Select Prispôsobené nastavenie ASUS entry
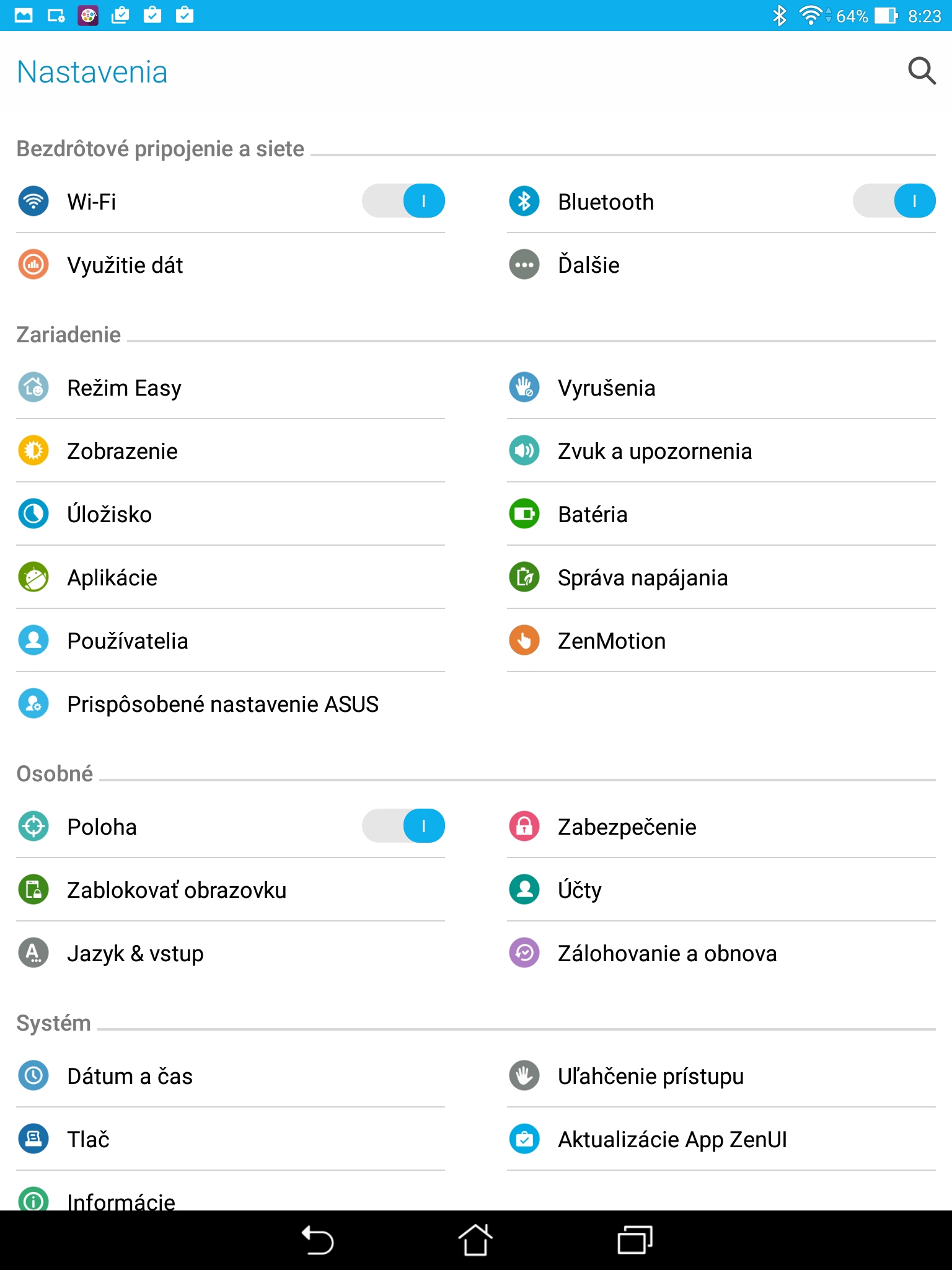Image resolution: width=952 pixels, height=1270 pixels. tap(223, 704)
